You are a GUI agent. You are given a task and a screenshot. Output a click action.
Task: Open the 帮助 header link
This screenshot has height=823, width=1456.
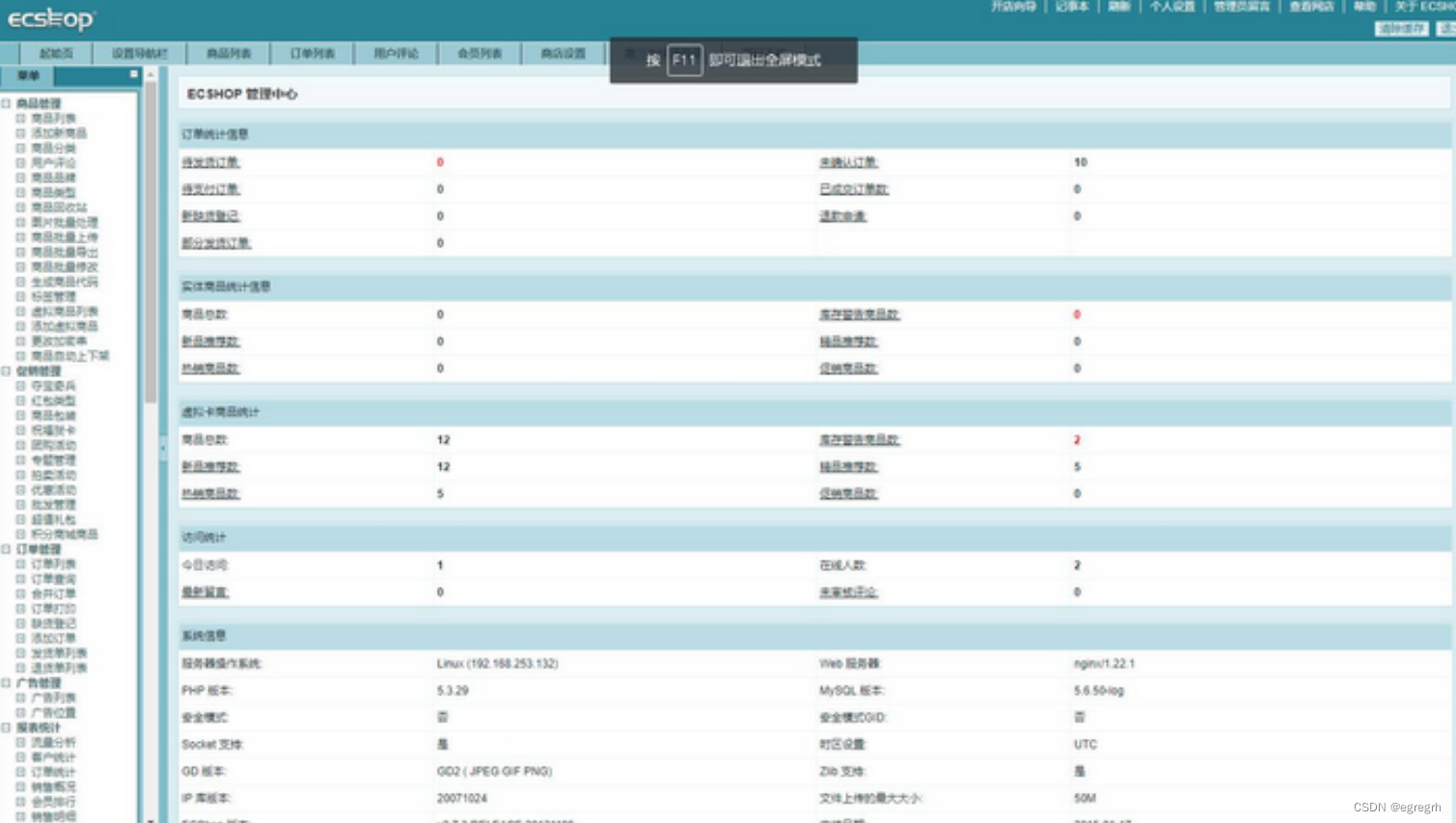point(1364,7)
